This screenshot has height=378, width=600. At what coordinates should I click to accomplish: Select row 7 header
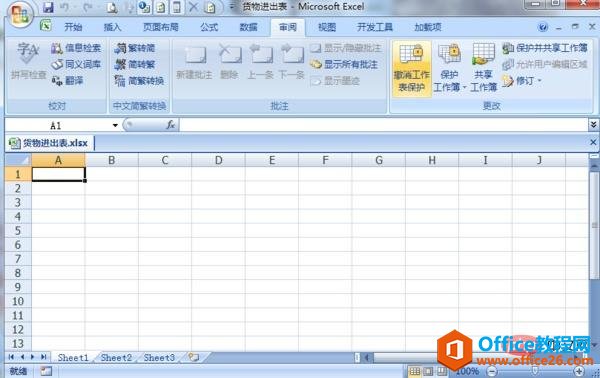point(18,259)
